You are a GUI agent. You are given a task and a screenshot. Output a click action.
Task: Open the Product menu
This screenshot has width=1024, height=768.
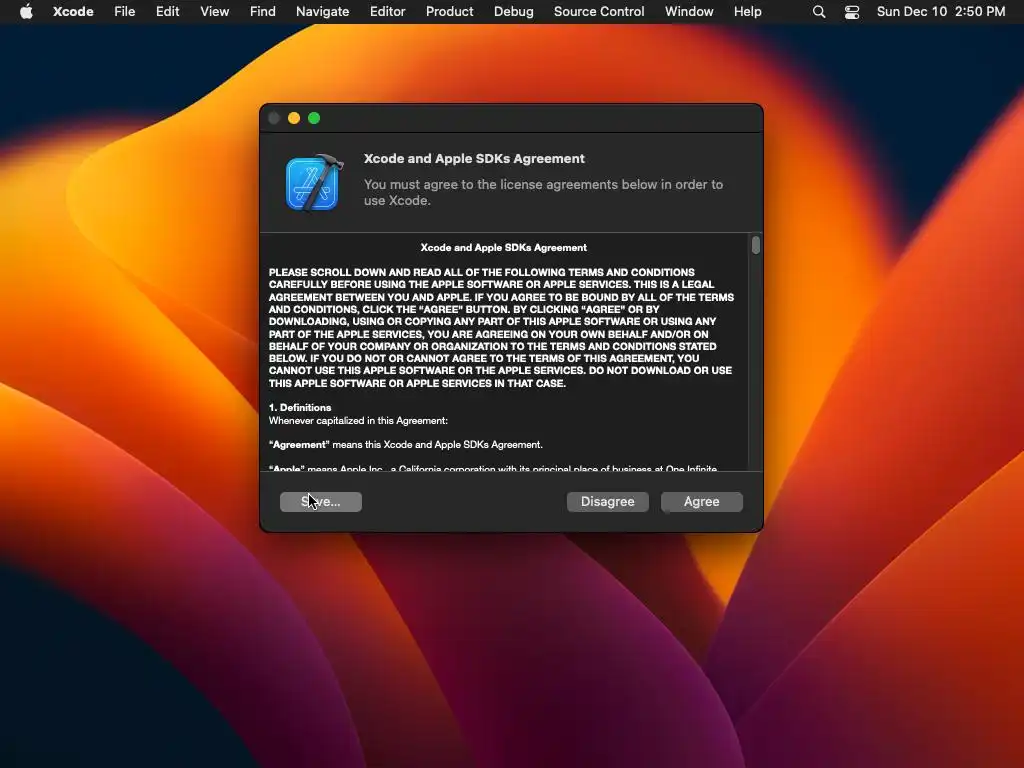(x=449, y=12)
